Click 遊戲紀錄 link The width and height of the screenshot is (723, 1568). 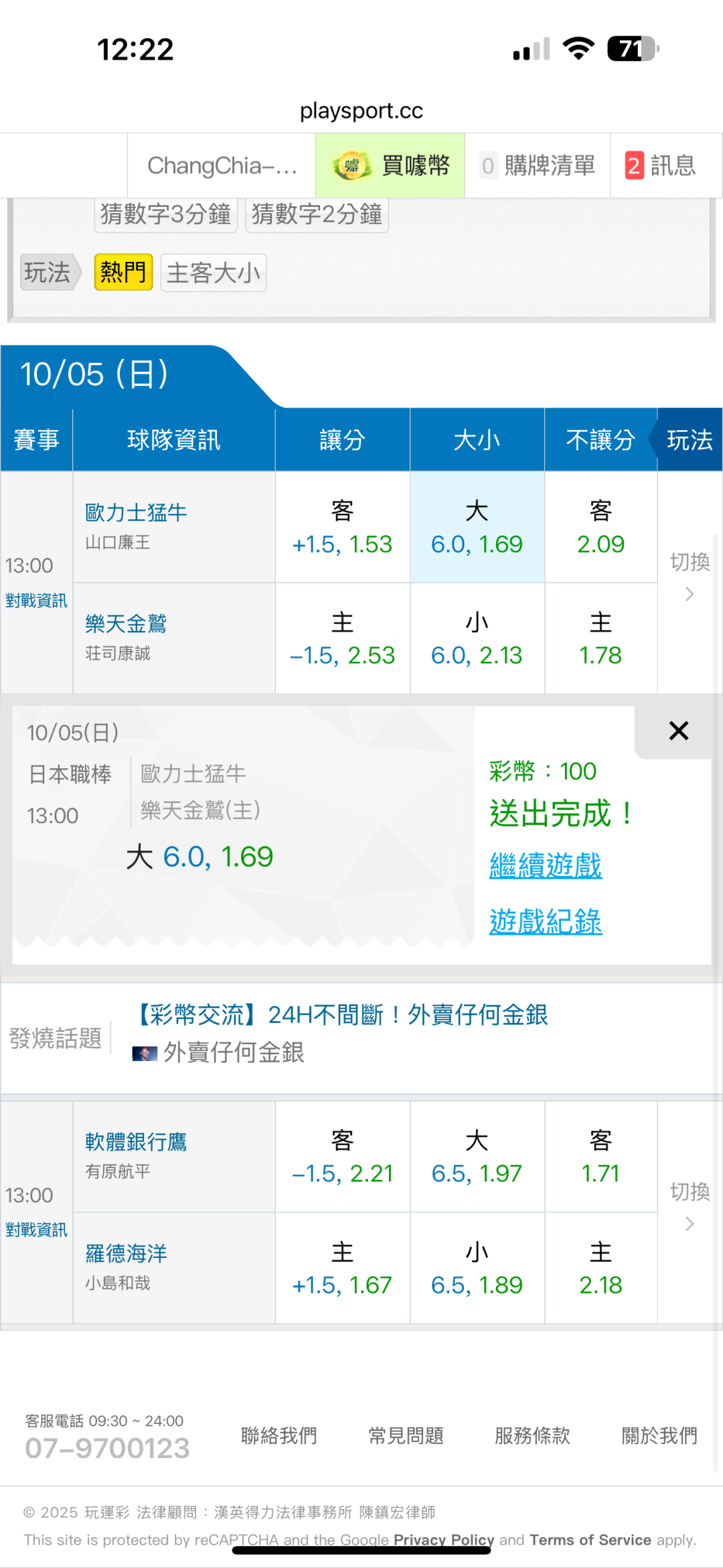[546, 922]
